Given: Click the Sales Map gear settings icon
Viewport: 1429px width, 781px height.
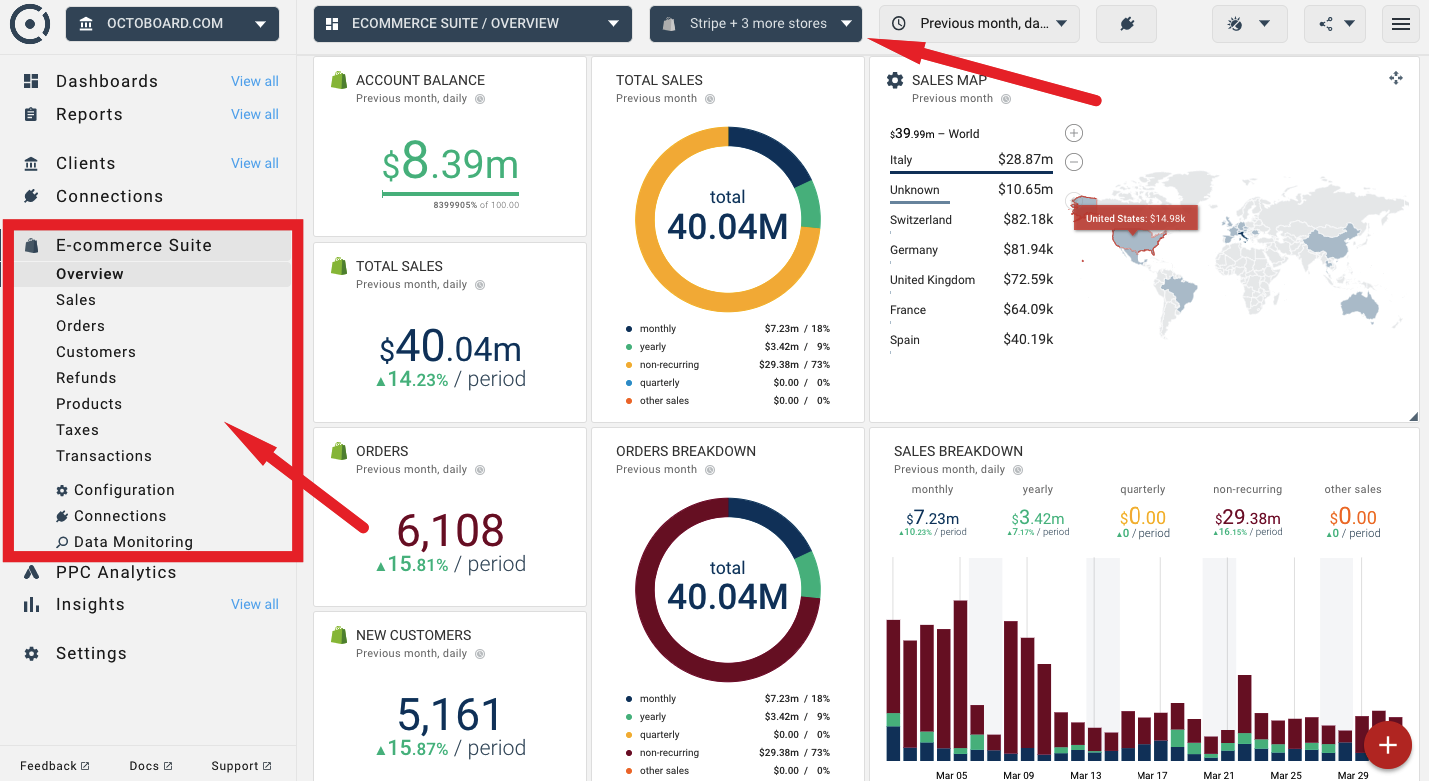Looking at the screenshot, I should click(895, 80).
